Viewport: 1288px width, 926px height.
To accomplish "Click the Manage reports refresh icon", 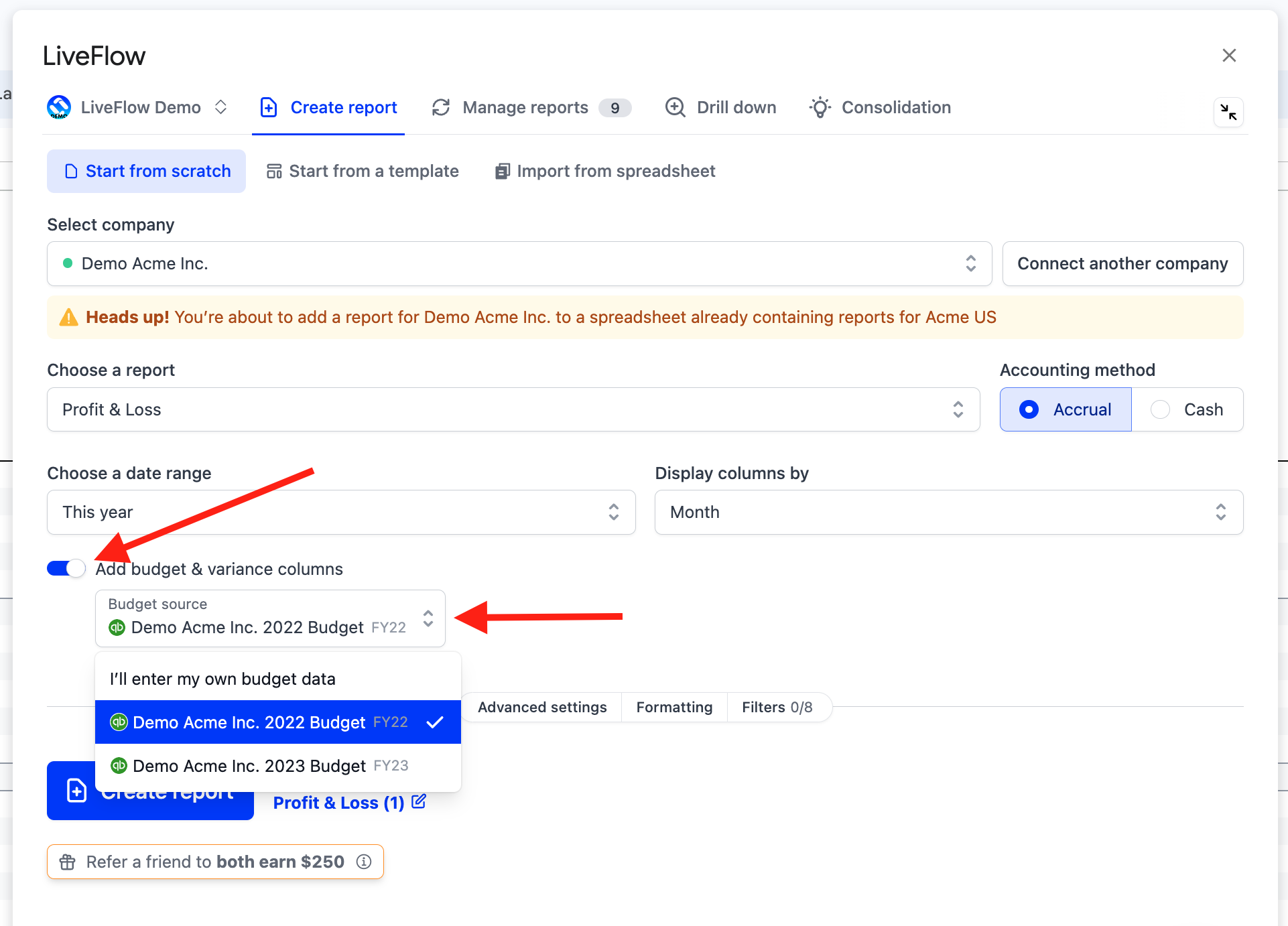I will (x=441, y=107).
